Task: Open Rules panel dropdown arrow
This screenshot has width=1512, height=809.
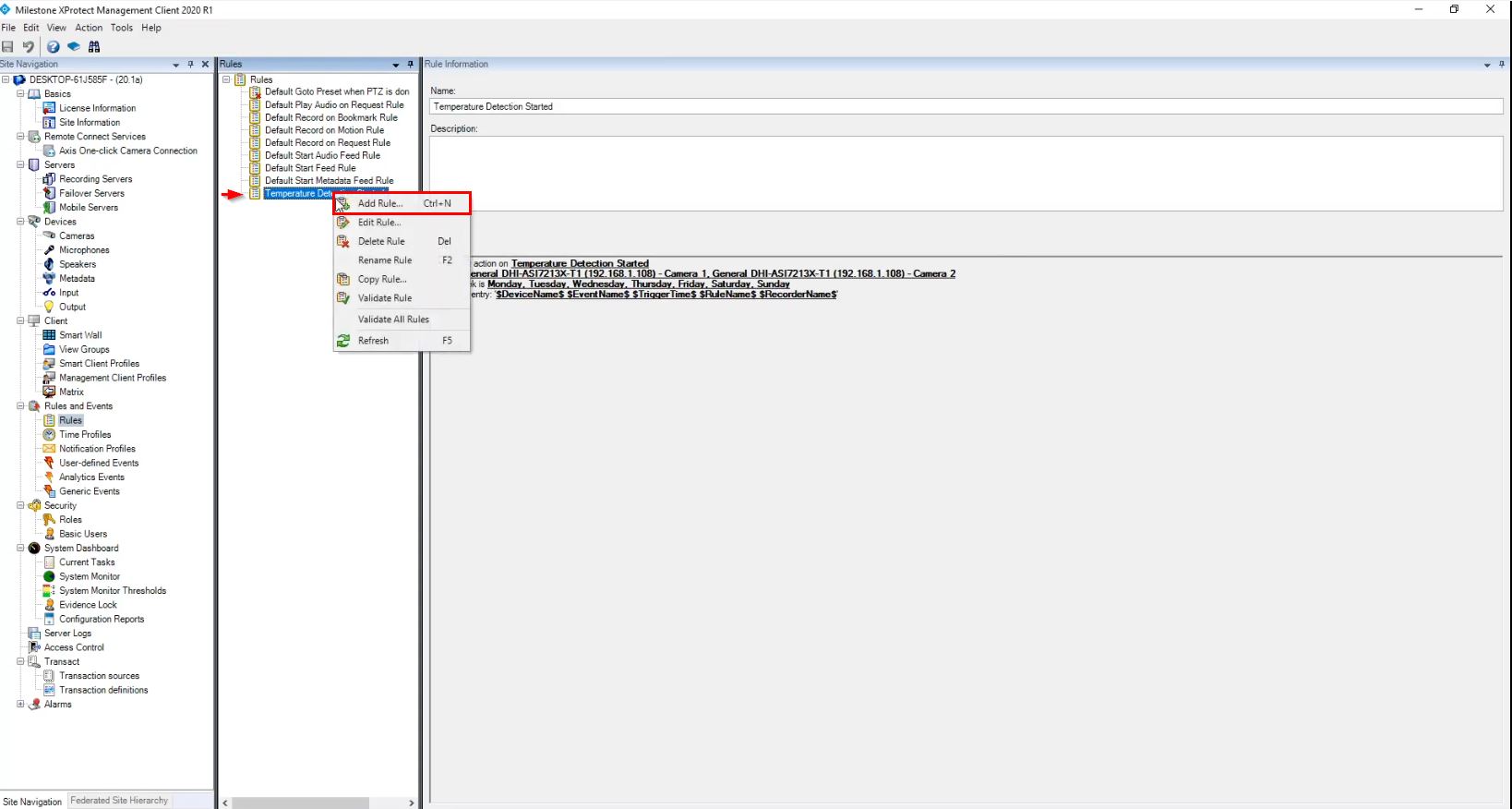Action: [396, 65]
